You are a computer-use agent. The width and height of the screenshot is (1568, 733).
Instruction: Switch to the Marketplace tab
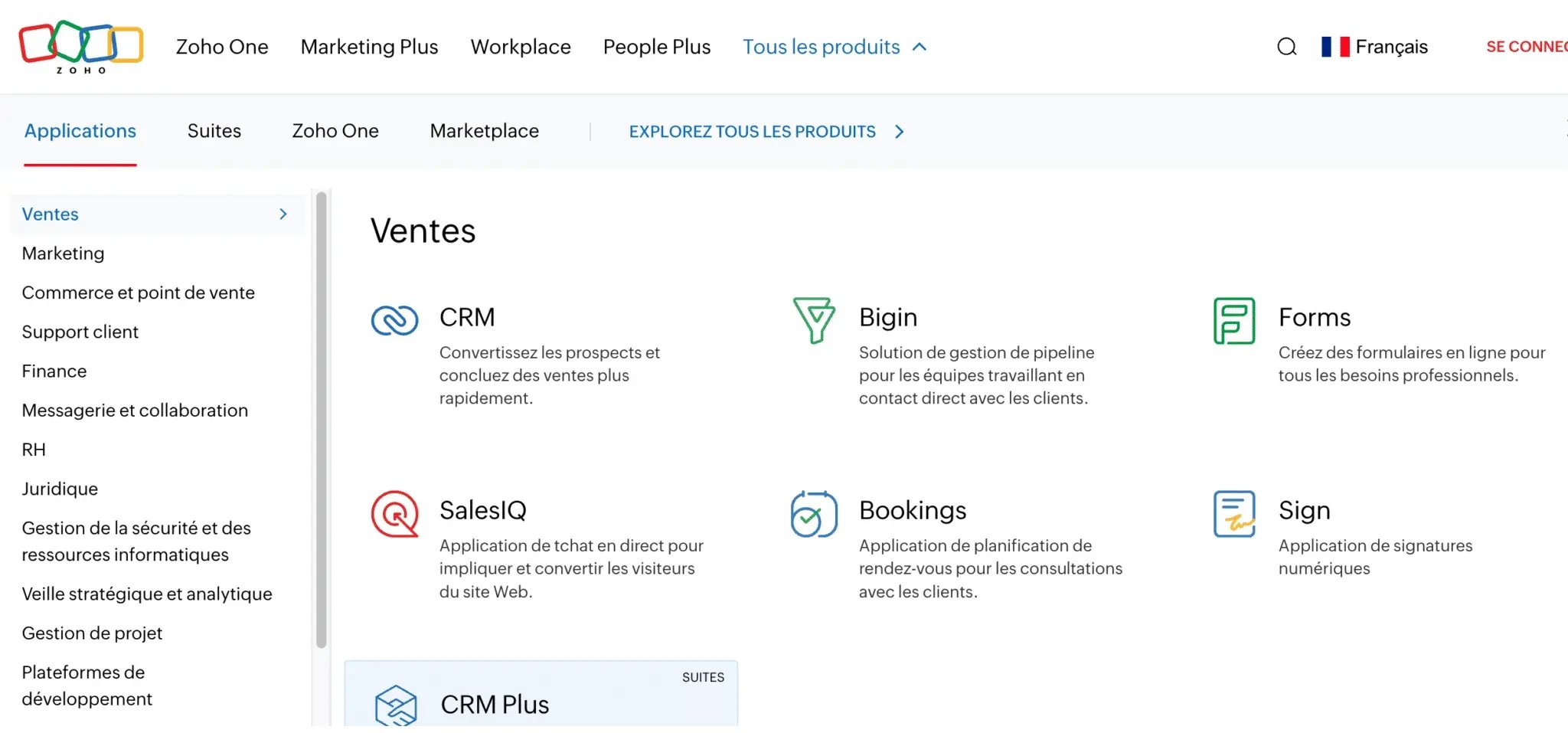[484, 131]
